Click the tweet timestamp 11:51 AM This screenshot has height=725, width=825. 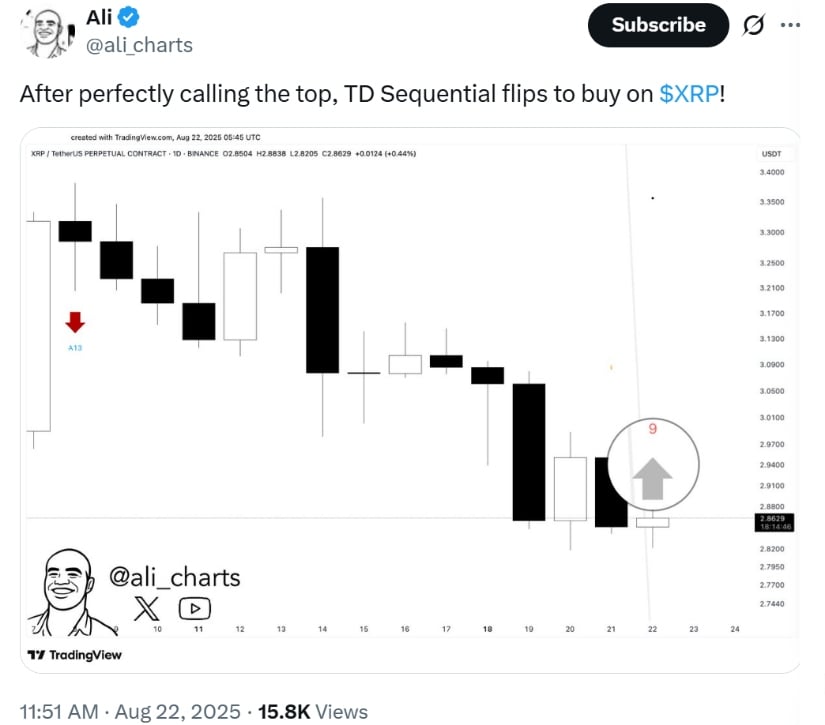[59, 712]
